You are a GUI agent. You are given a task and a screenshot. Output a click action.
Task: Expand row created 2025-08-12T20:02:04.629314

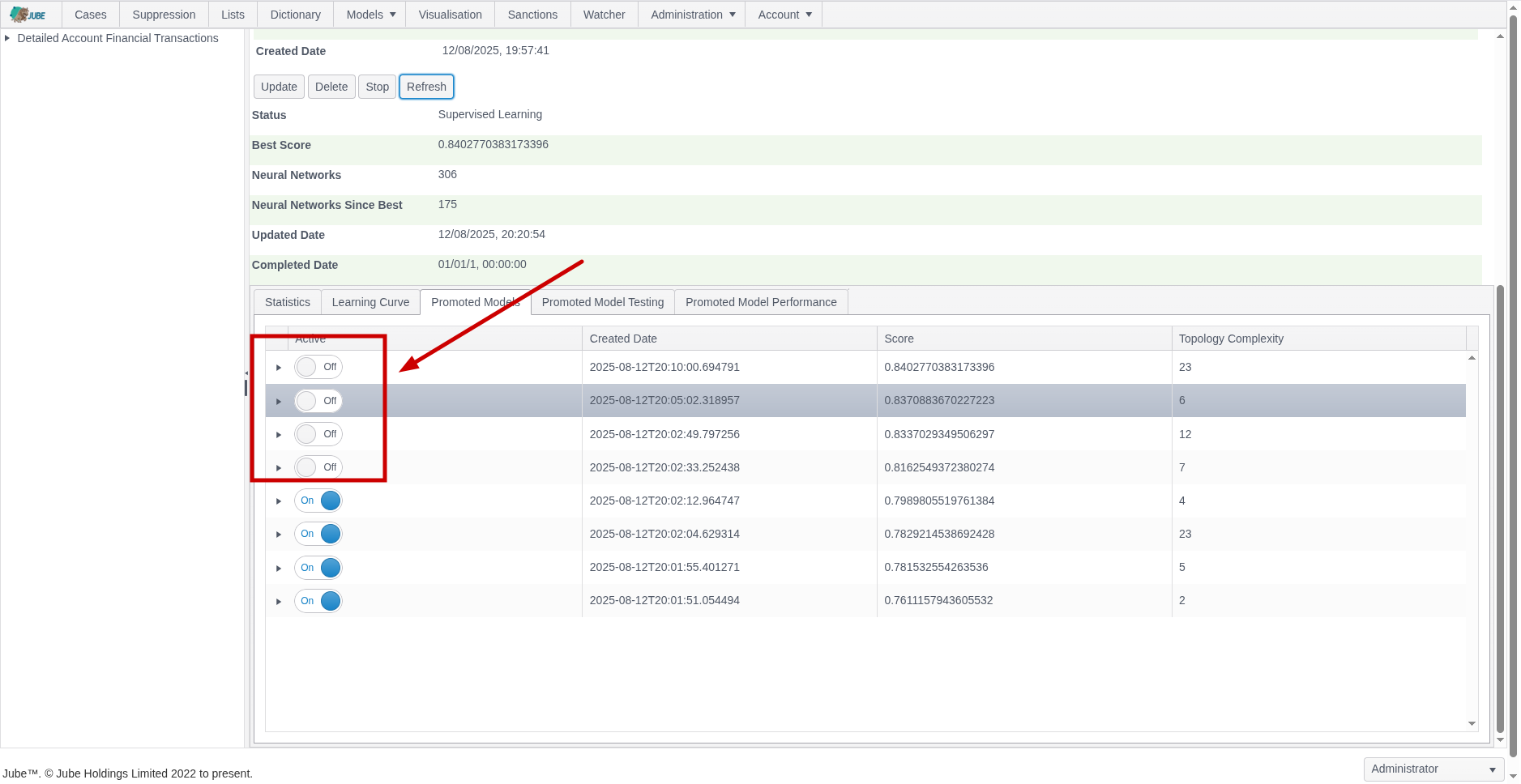278,535
